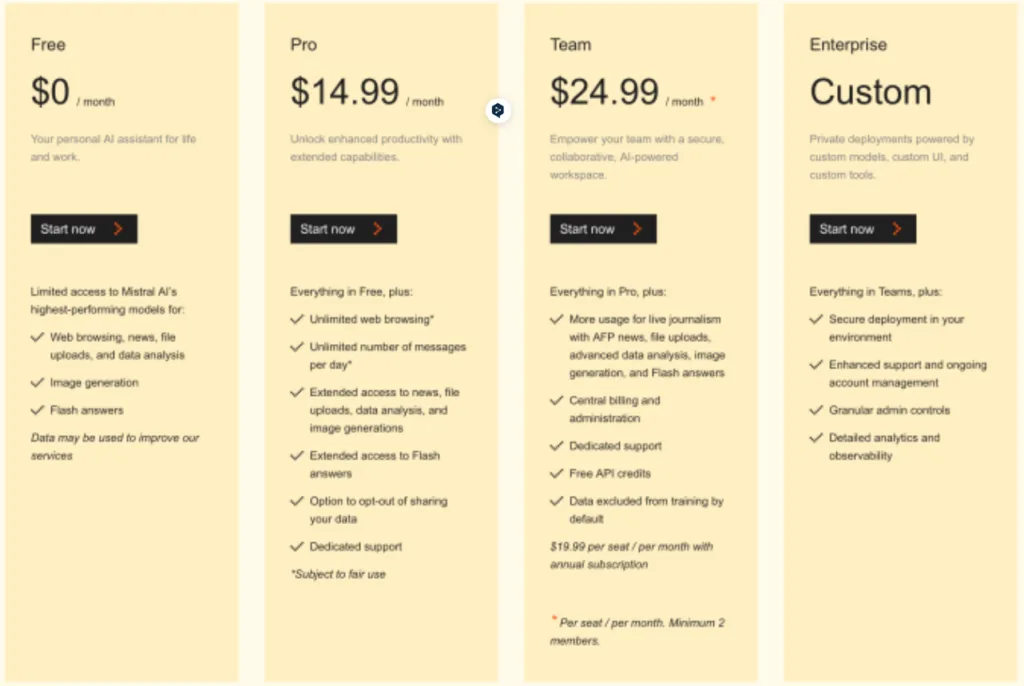Click the Per seat minimum 2 members note
The width and height of the screenshot is (1024, 686).
pyautogui.click(x=637, y=631)
